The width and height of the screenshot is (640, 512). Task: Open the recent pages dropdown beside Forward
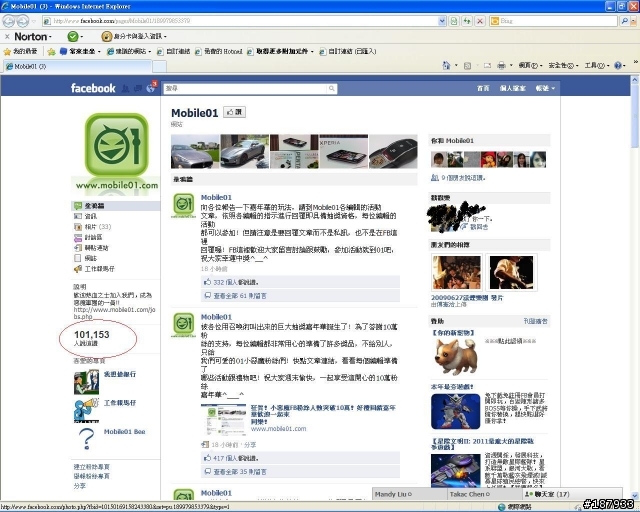click(34, 21)
